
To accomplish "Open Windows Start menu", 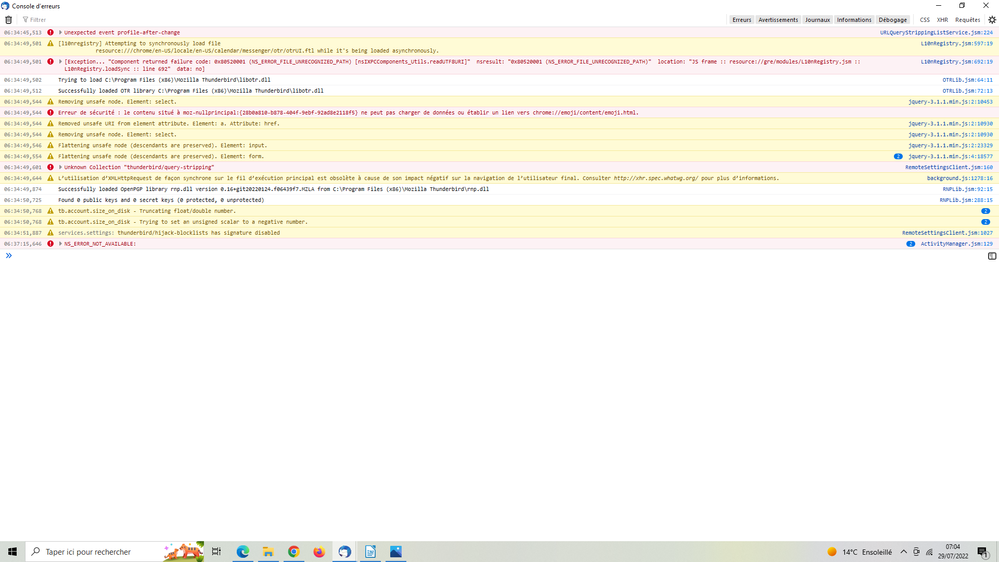I will click(x=12, y=552).
